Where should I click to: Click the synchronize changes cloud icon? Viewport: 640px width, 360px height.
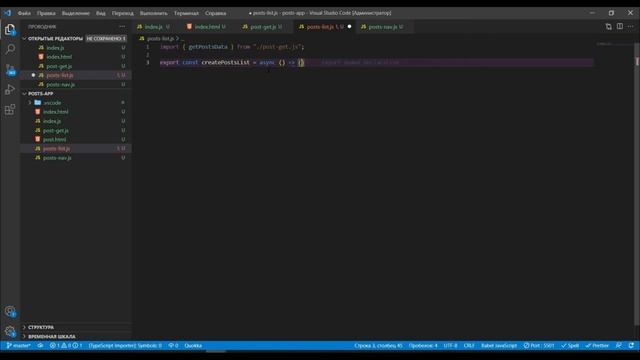tap(40, 346)
